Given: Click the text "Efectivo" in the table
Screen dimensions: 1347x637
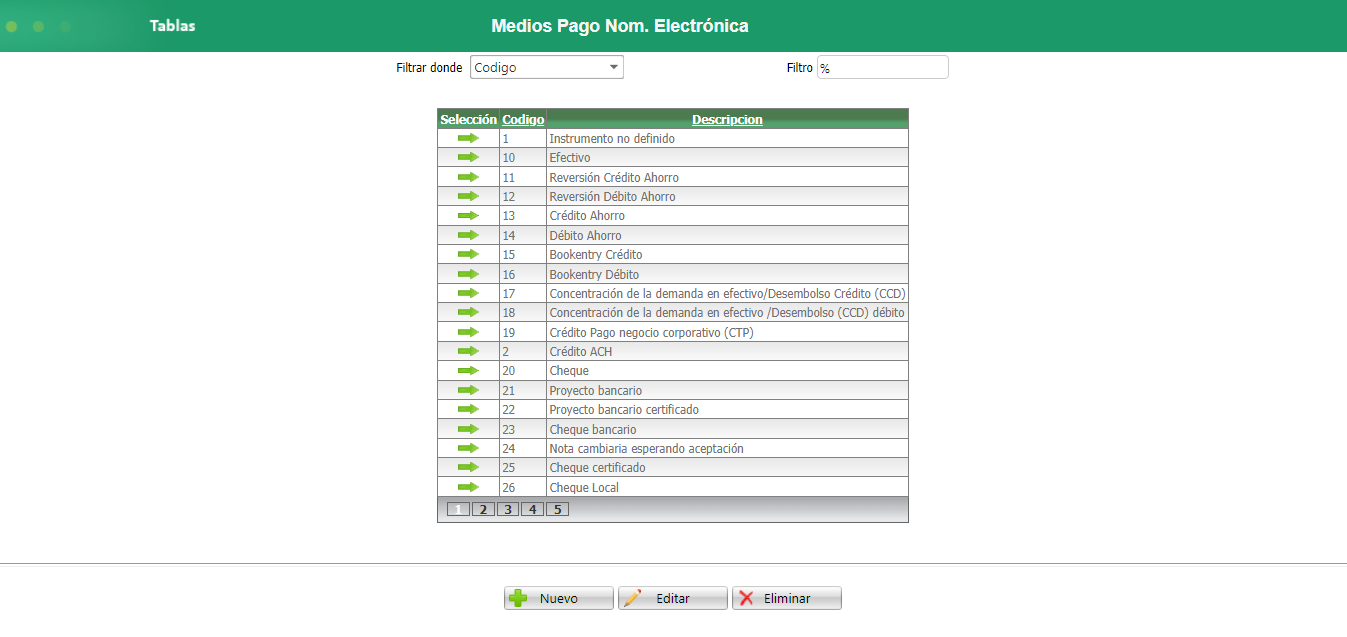Looking at the screenshot, I should click(570, 158).
